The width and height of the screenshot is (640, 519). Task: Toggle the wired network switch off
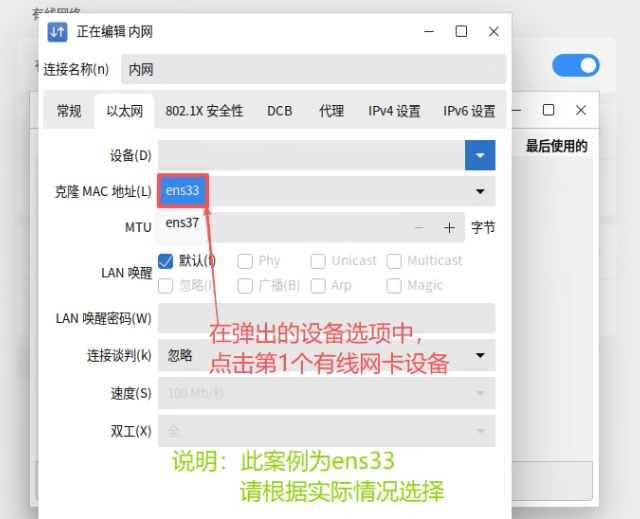point(576,66)
